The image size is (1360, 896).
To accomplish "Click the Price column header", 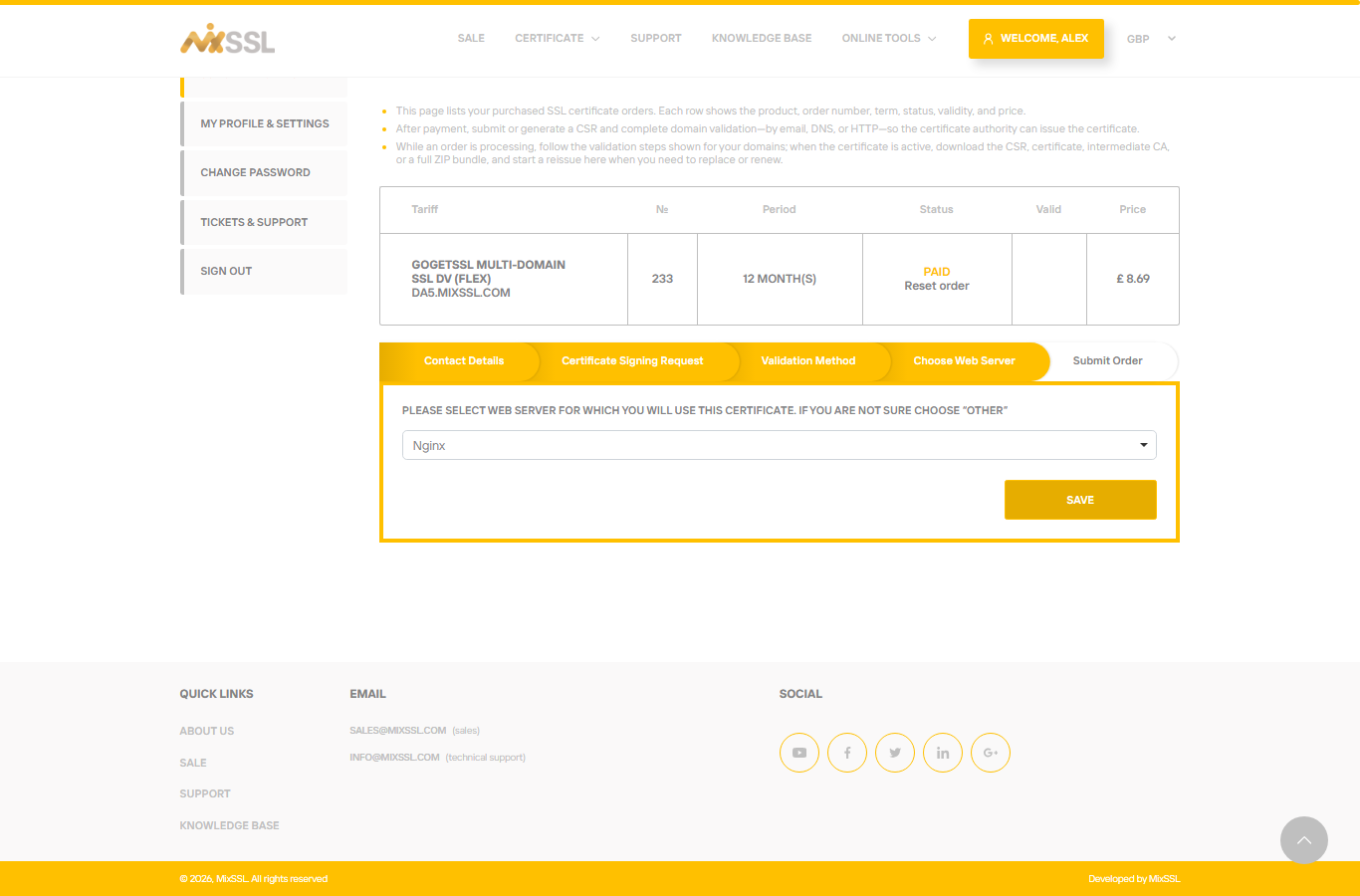I will 1133,209.
